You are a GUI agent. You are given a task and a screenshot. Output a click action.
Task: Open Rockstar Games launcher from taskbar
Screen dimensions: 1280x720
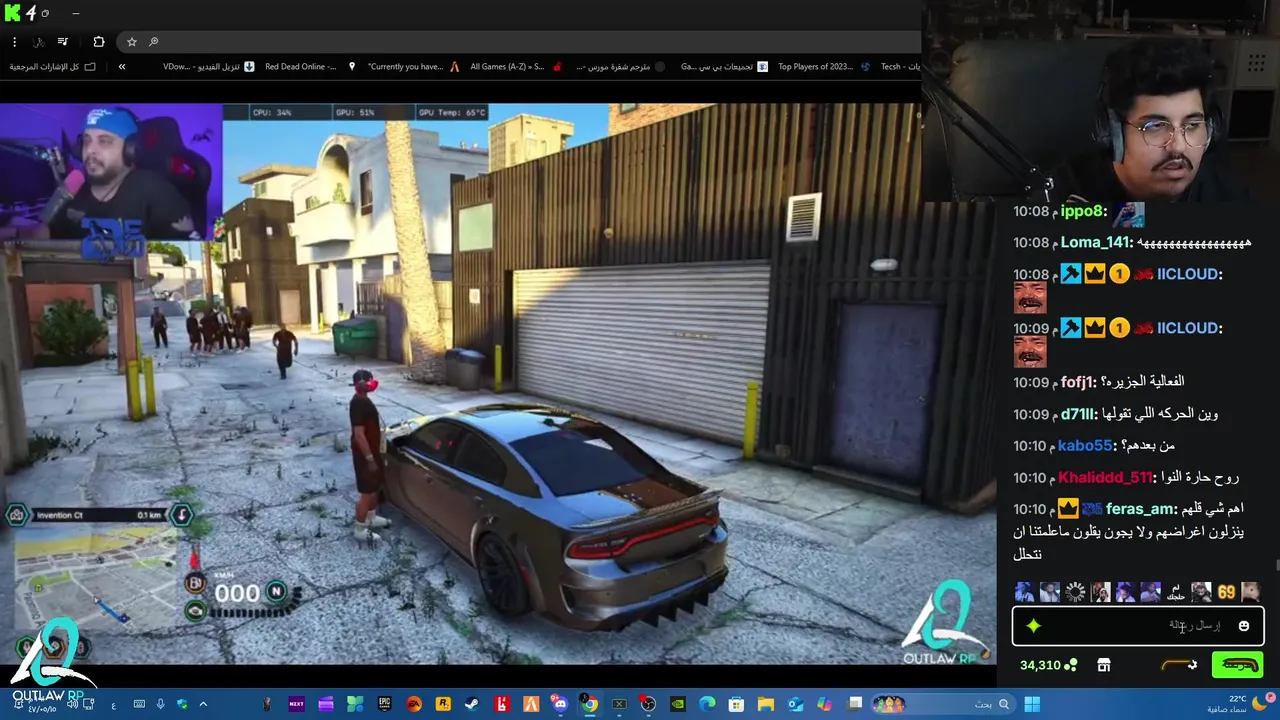pyautogui.click(x=443, y=704)
